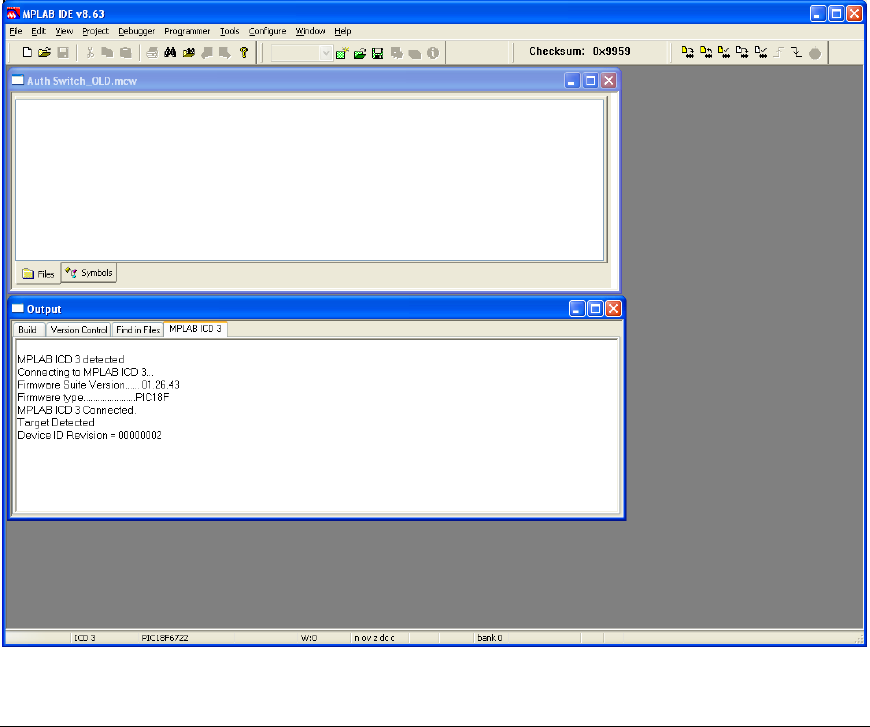Maximize the Output window

click(x=595, y=309)
